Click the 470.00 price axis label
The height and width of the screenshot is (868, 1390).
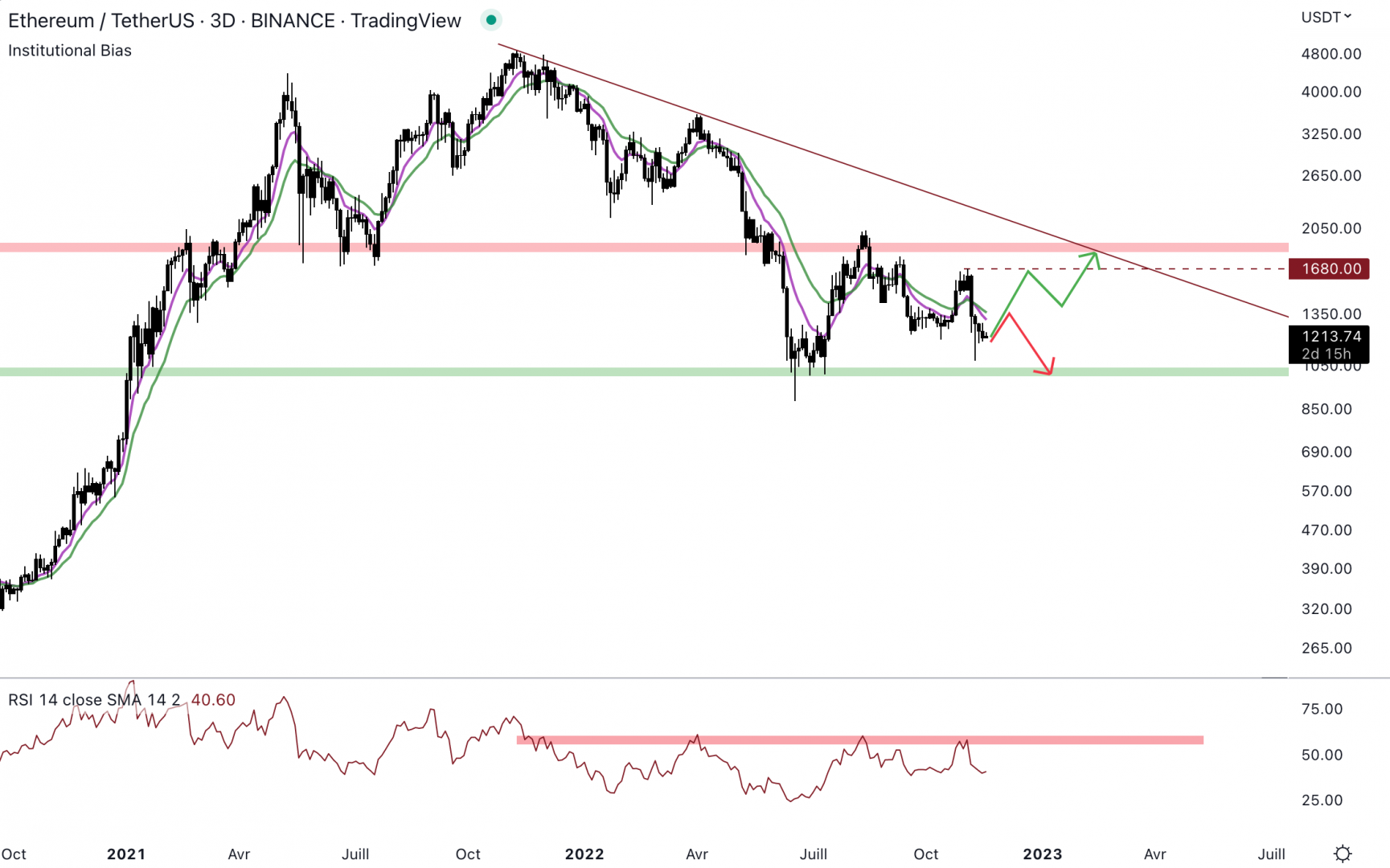(1326, 530)
